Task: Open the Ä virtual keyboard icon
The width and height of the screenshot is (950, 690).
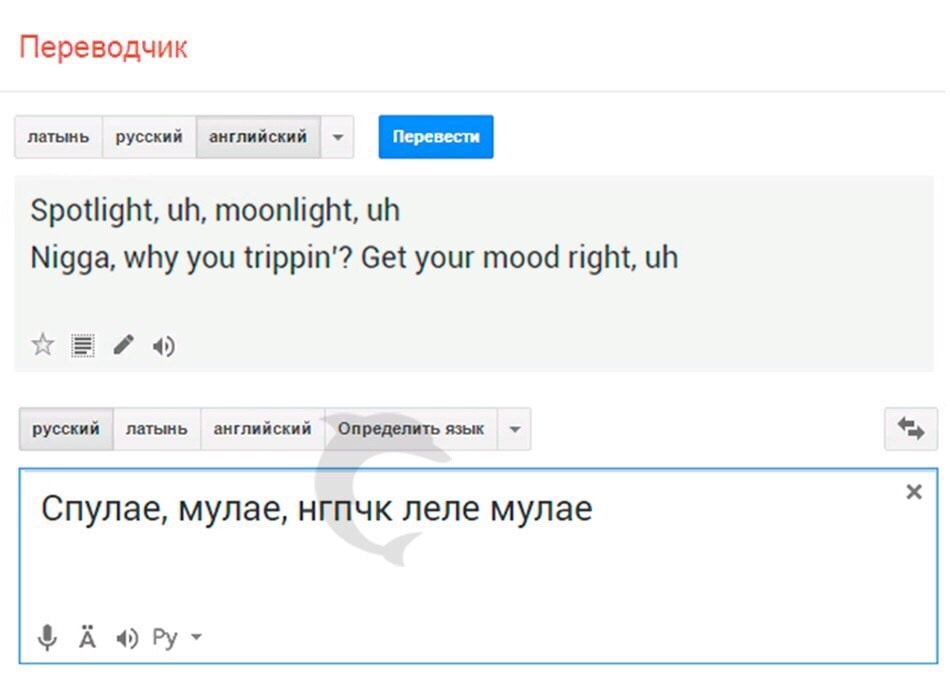Action: (x=87, y=638)
